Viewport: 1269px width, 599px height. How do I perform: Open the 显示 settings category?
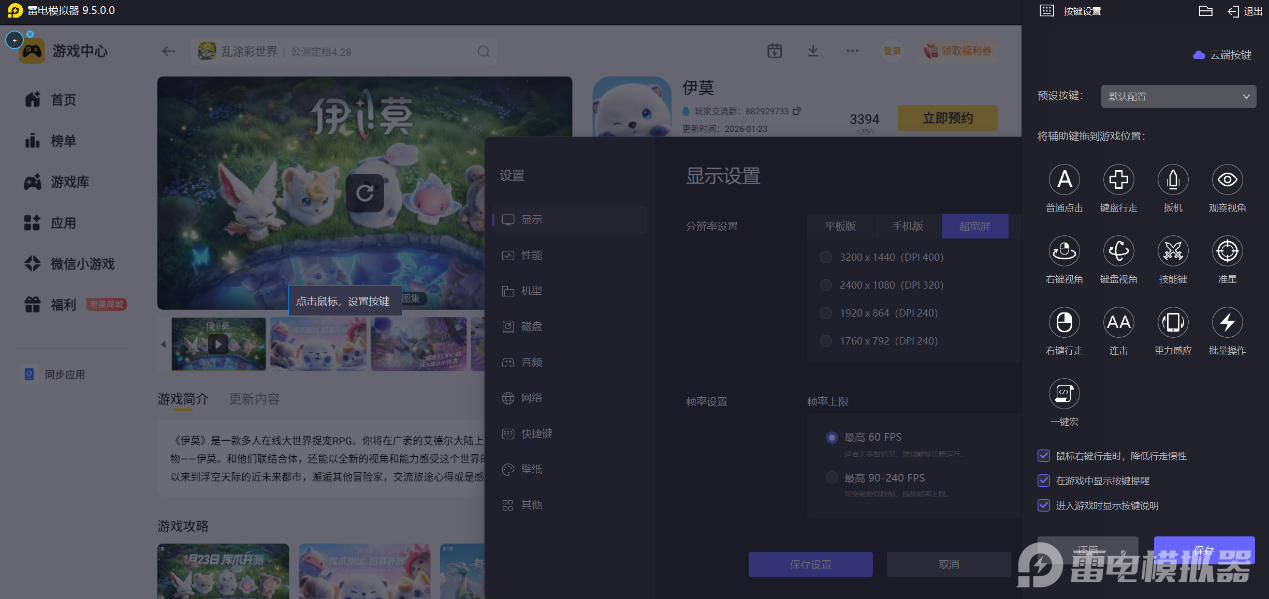(569, 219)
